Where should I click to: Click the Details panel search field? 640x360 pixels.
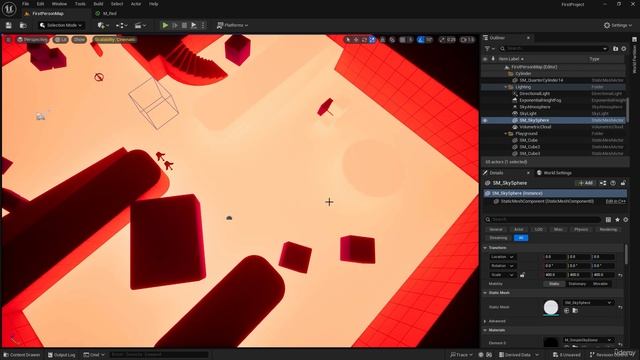click(x=542, y=220)
